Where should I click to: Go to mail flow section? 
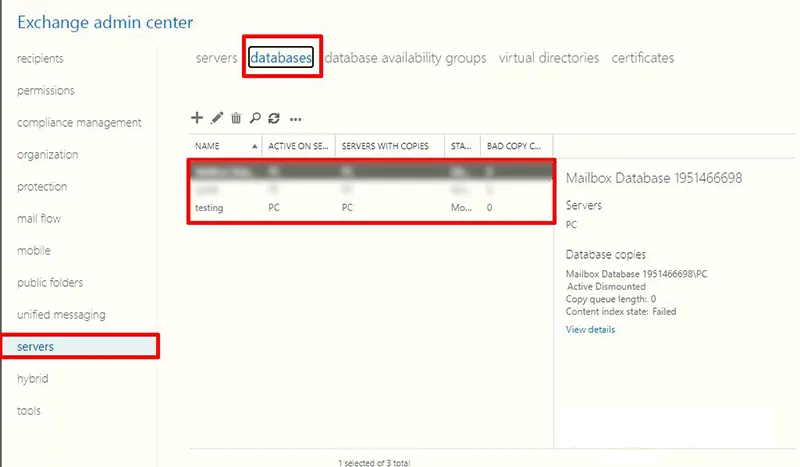(x=39, y=218)
